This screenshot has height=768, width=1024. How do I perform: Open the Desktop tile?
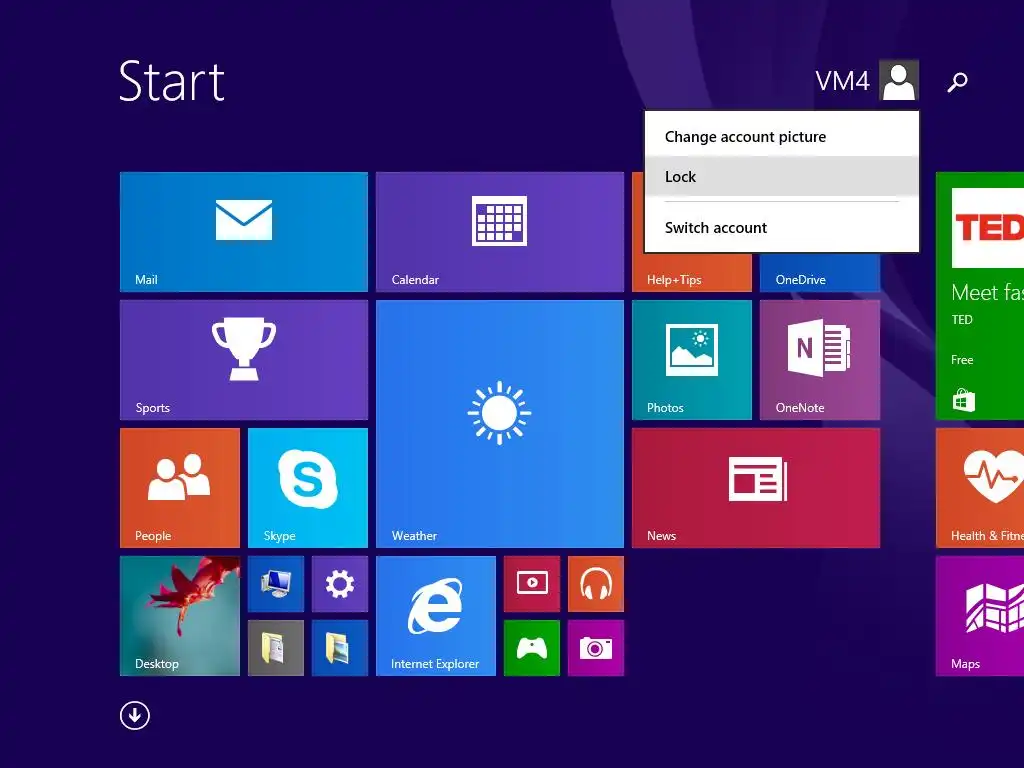pyautogui.click(x=180, y=616)
